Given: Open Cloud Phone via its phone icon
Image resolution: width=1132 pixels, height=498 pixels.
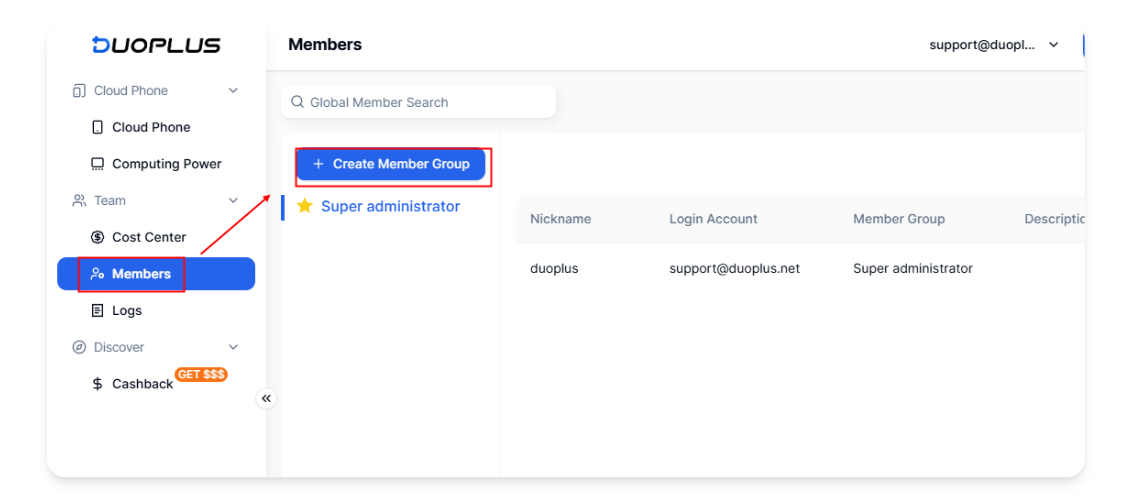Looking at the screenshot, I should 97,128.
